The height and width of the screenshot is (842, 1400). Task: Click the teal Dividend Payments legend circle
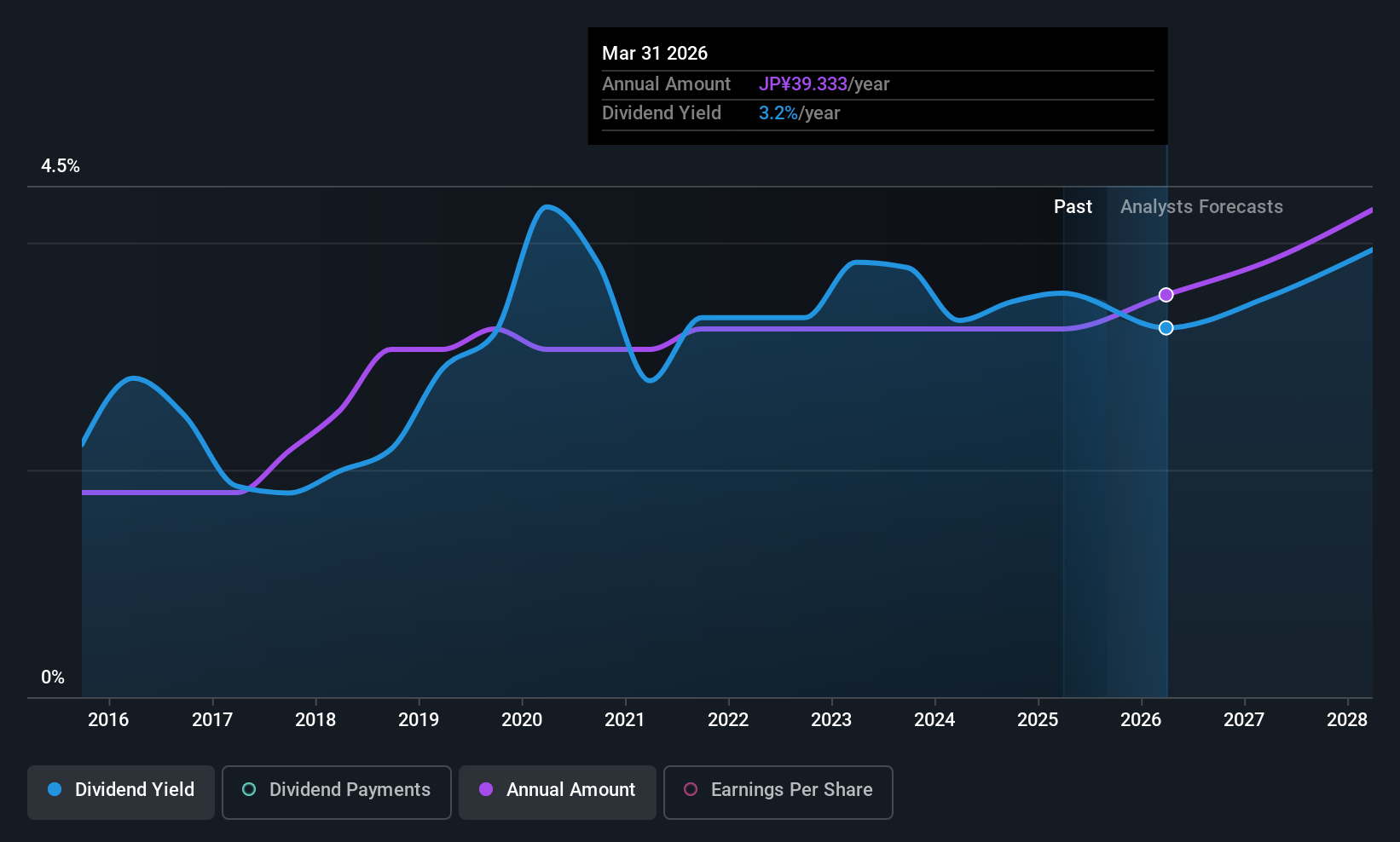pyautogui.click(x=249, y=789)
